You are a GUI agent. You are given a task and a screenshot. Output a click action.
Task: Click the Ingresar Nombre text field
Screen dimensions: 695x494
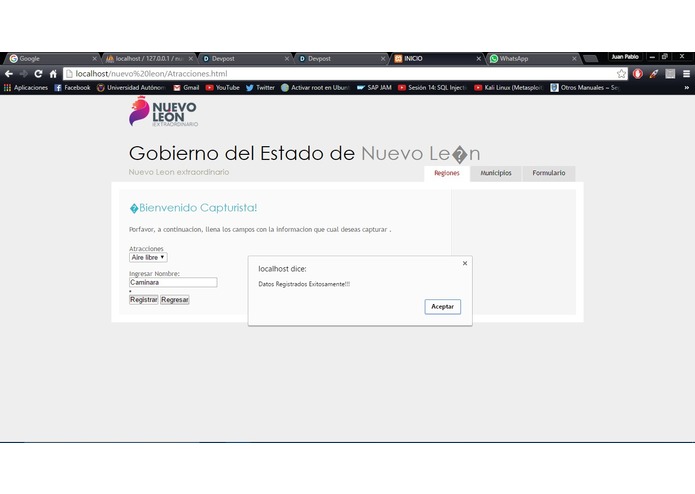173,282
